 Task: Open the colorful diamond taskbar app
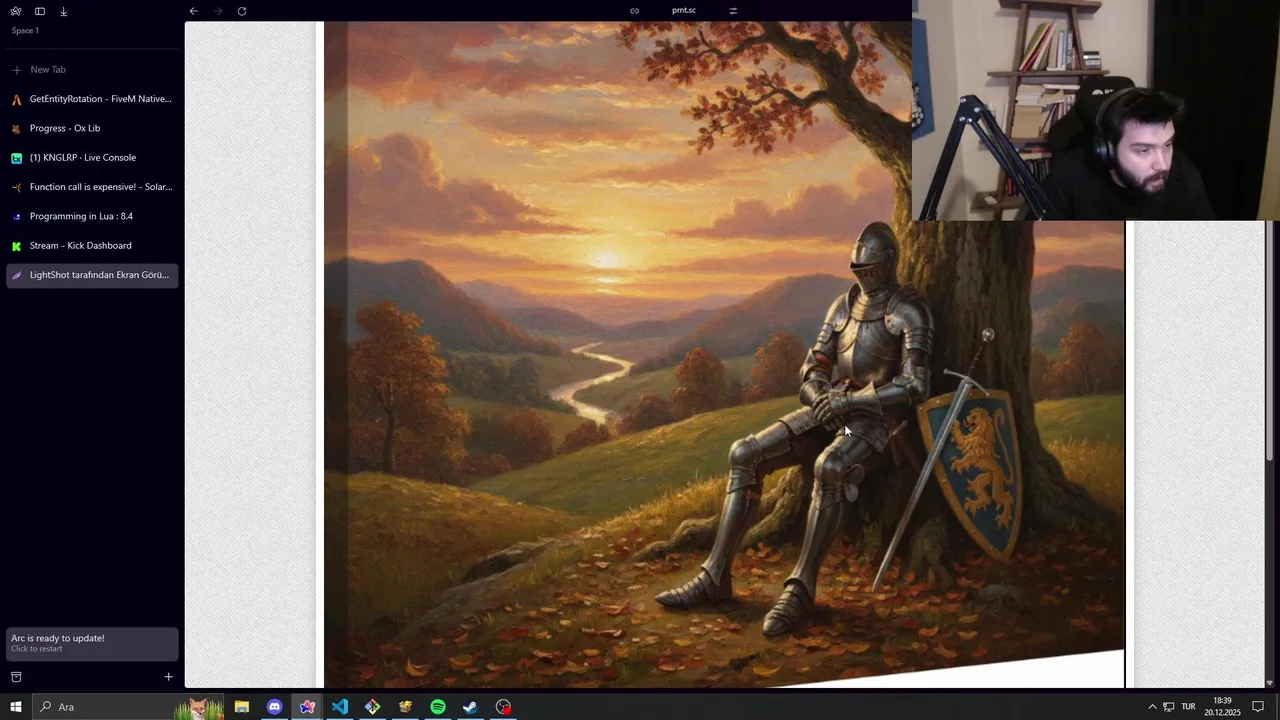tap(372, 707)
